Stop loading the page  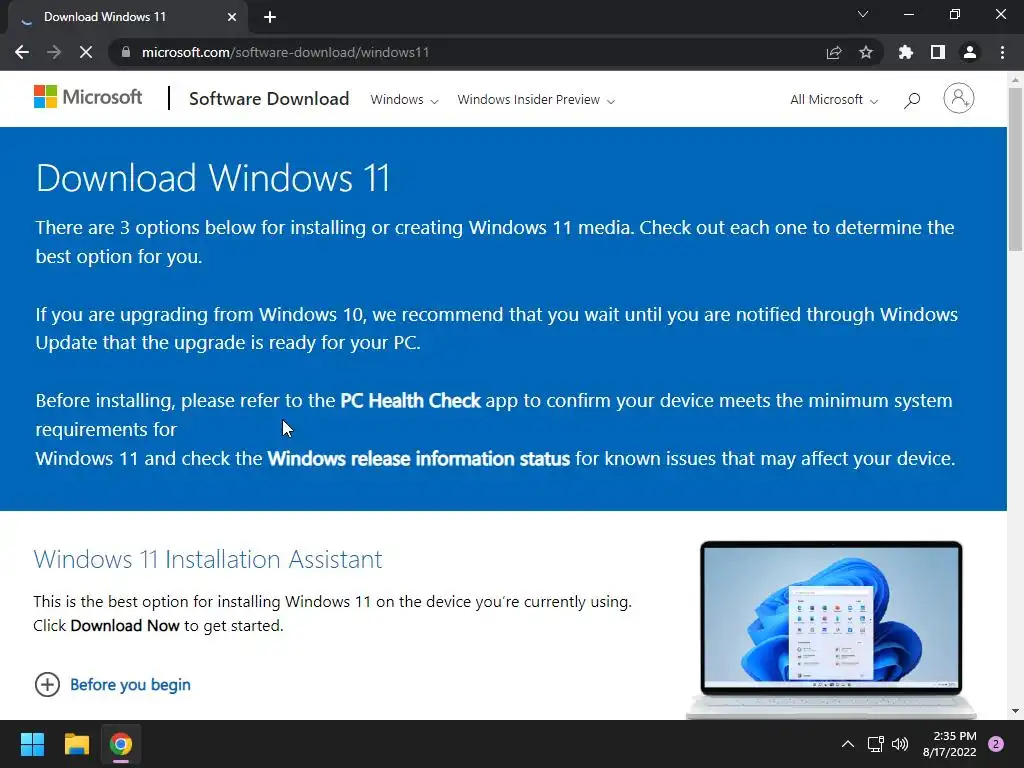[86, 52]
